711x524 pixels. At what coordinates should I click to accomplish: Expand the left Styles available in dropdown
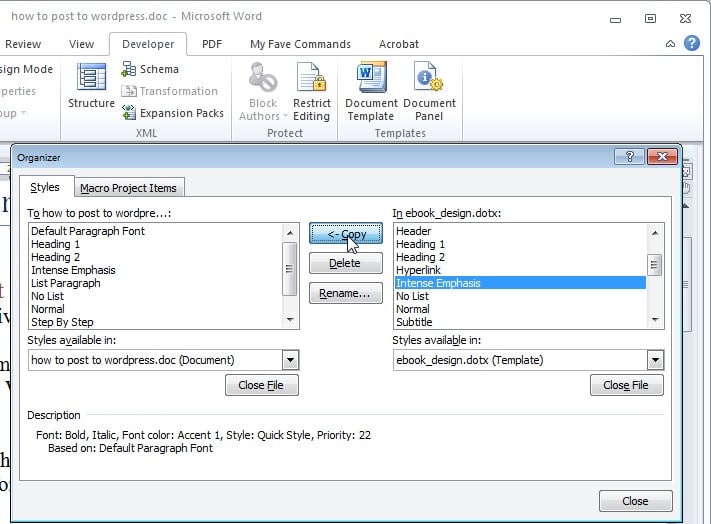click(x=290, y=360)
